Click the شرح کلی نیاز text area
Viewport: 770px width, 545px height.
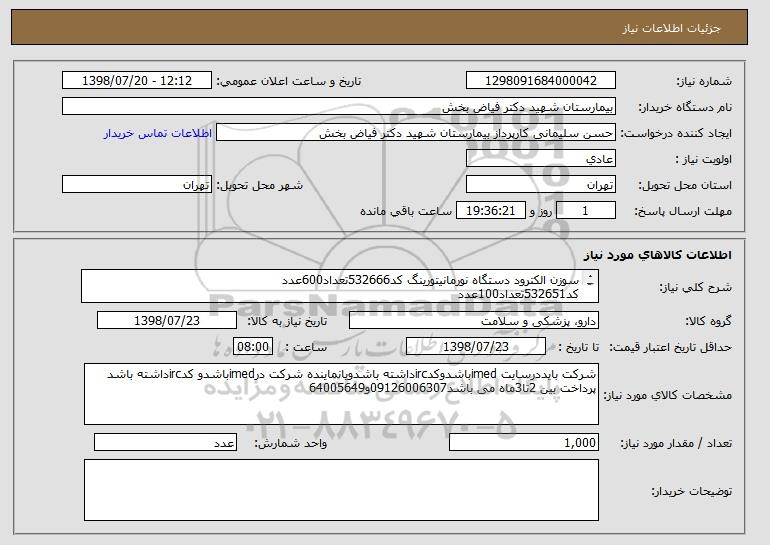click(x=340, y=286)
